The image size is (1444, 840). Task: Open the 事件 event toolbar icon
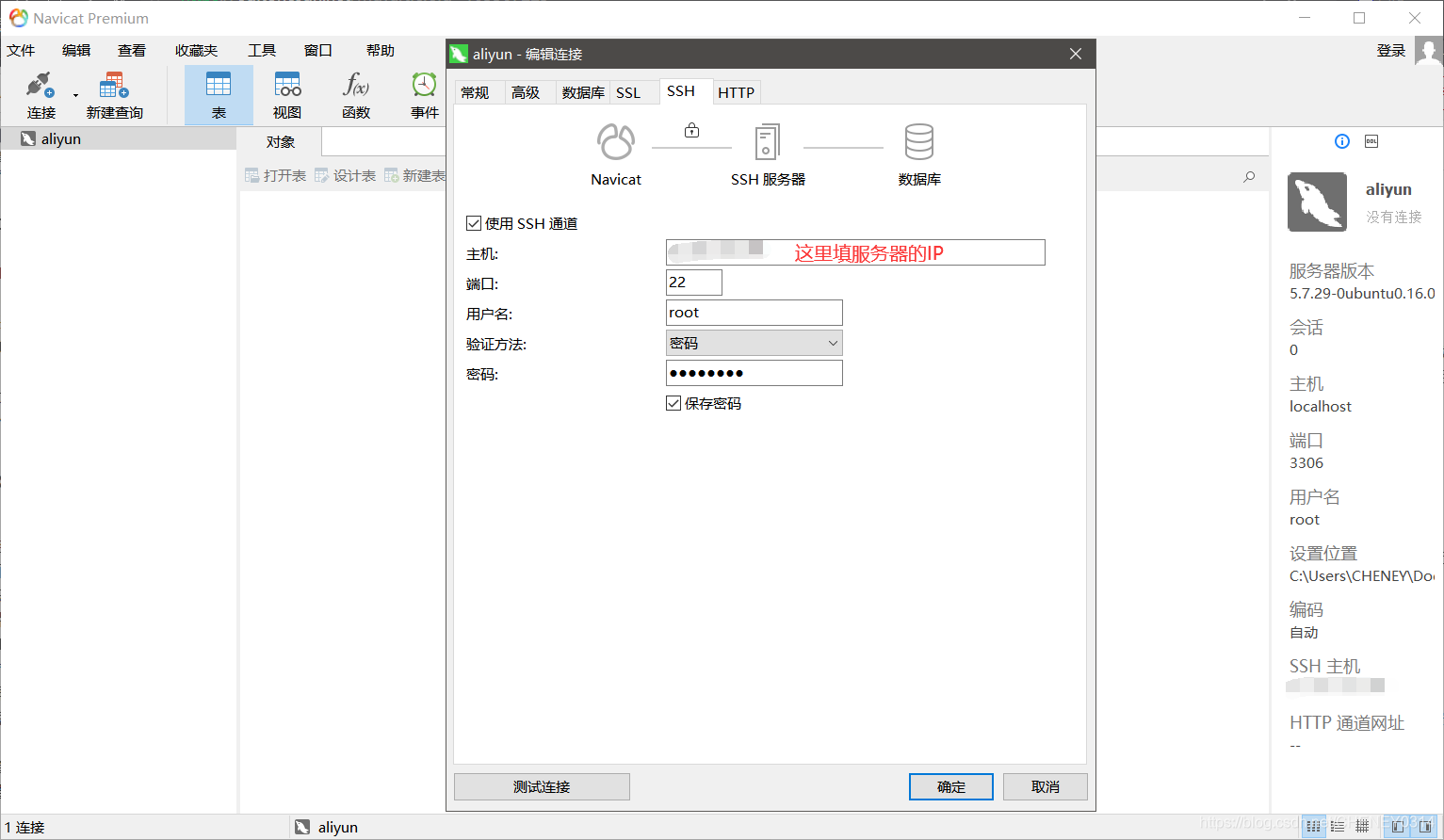(425, 94)
